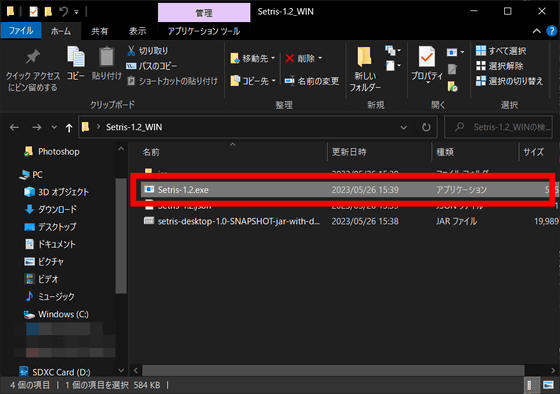Click the History icon in 開く group

click(452, 86)
